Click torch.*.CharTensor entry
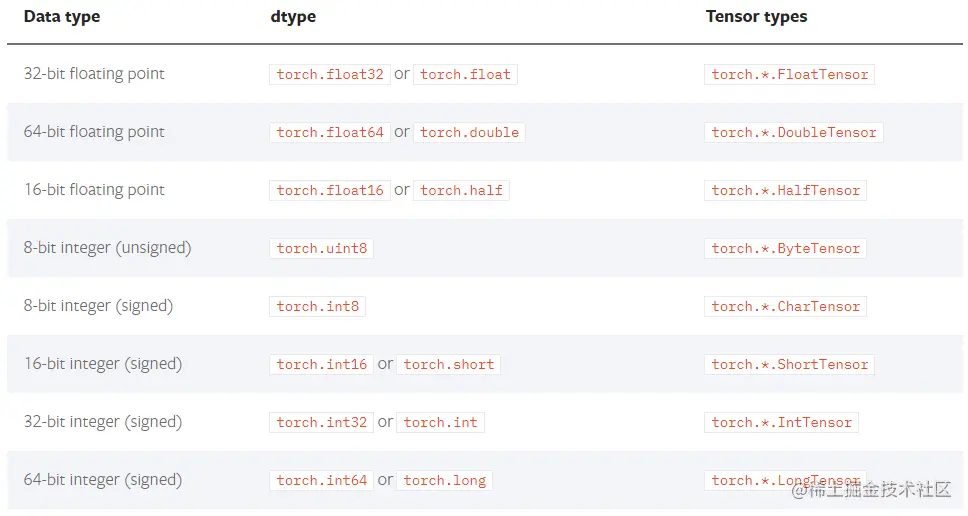968x516 pixels. [x=785, y=307]
